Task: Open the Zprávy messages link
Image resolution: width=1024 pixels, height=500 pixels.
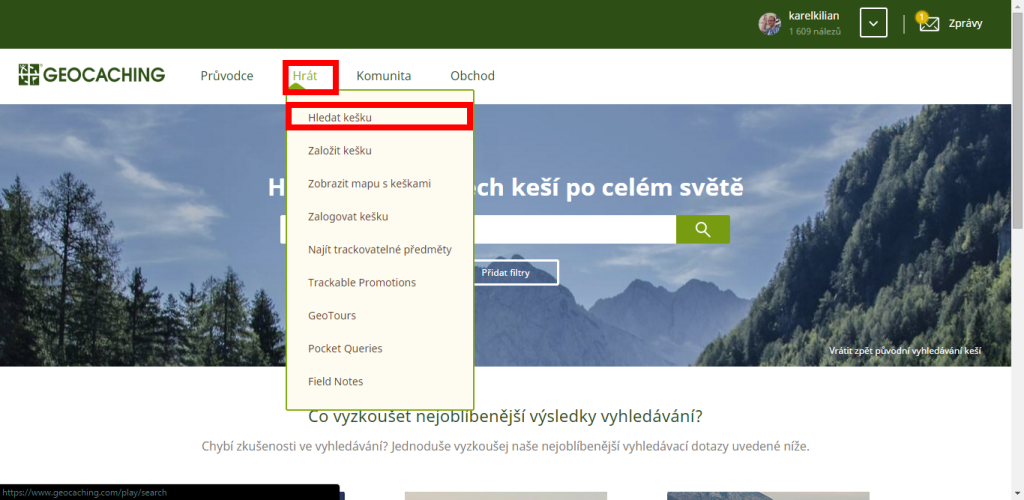Action: click(965, 23)
